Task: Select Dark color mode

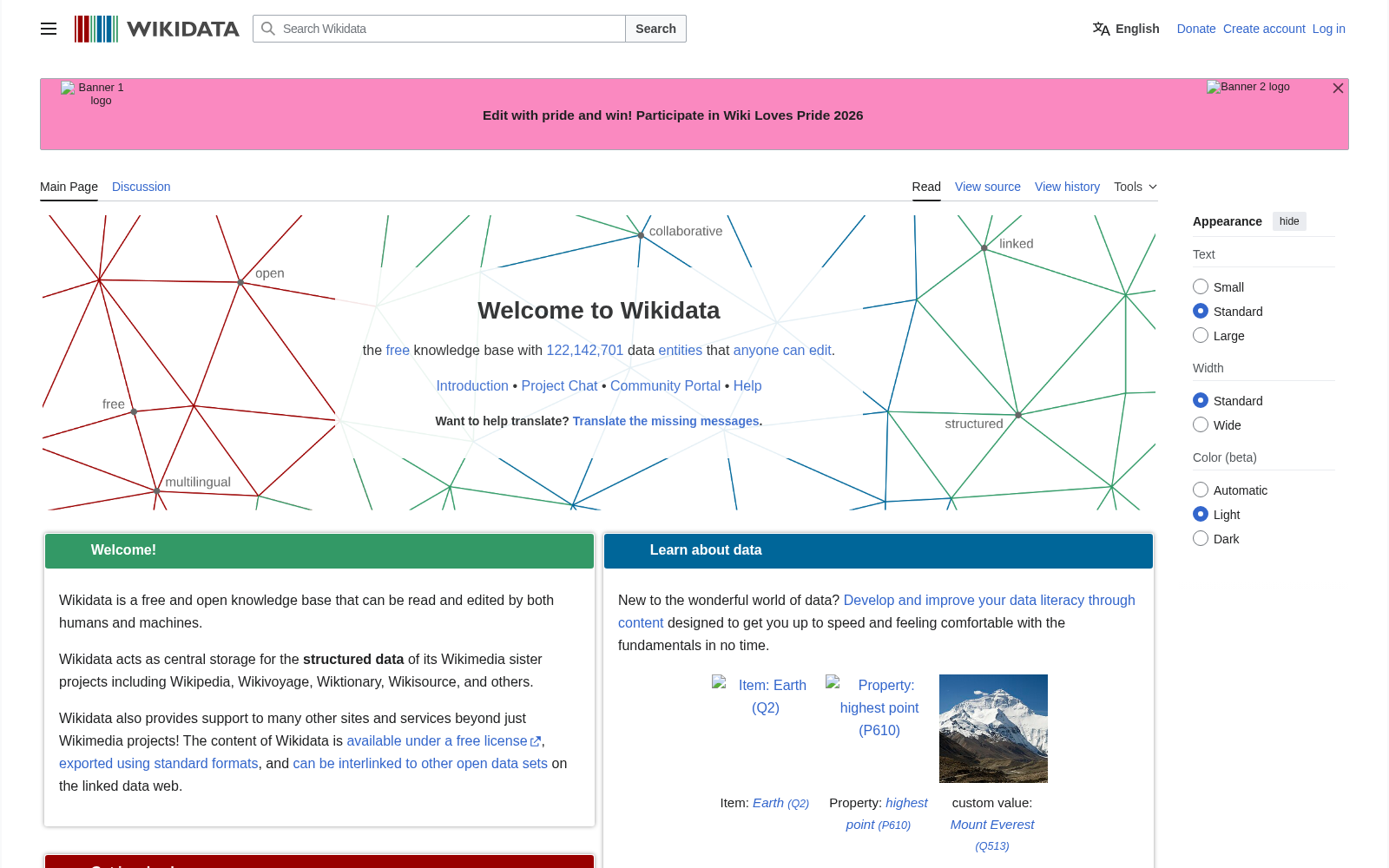Action: point(1201,538)
